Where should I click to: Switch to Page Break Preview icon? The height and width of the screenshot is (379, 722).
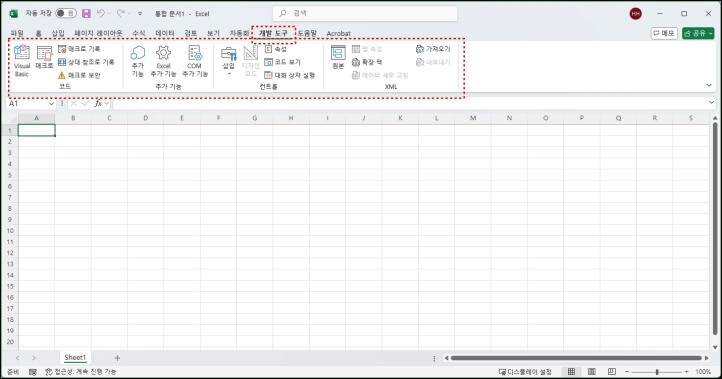click(611, 372)
